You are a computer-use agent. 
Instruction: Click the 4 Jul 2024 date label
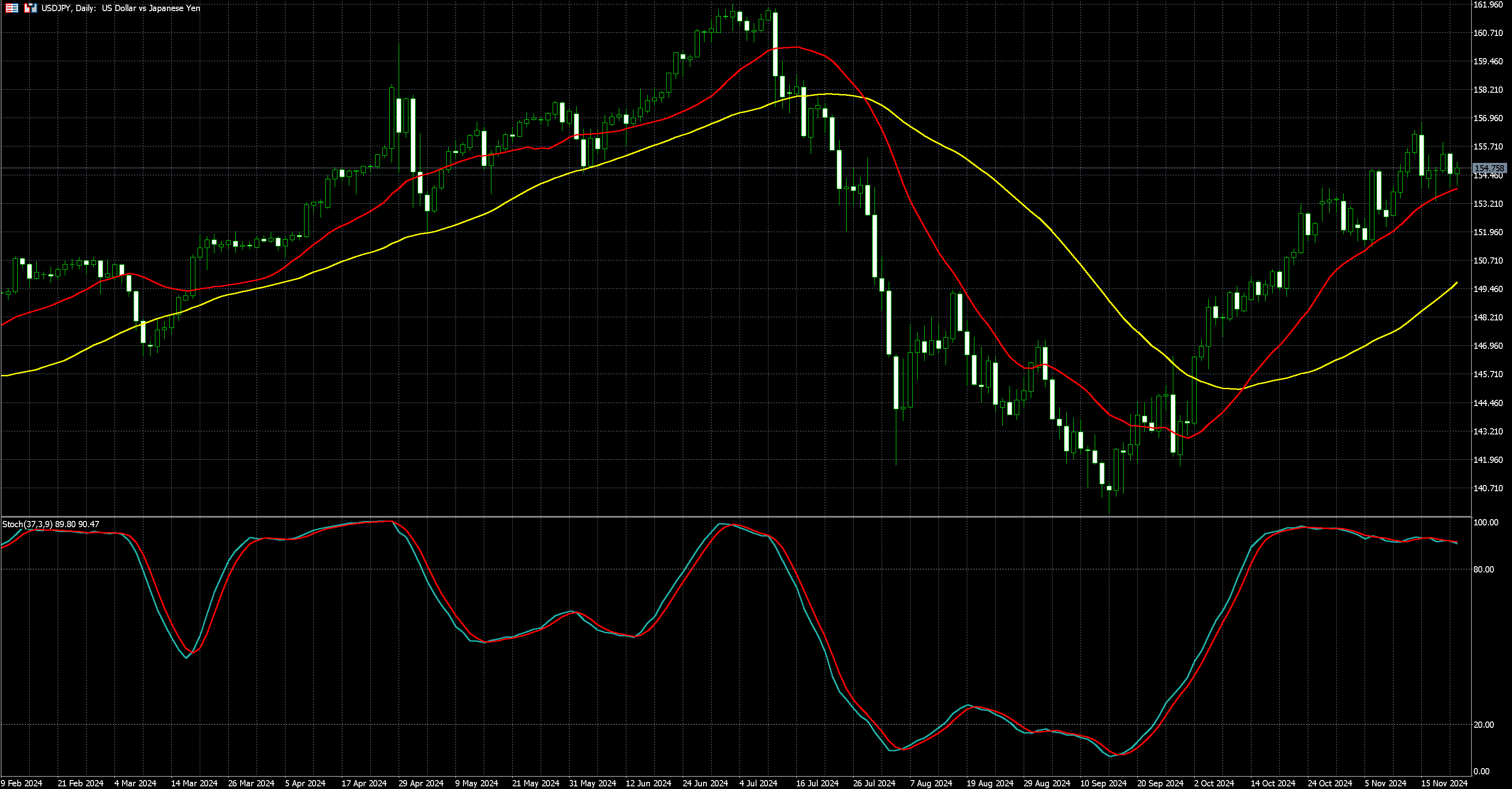click(758, 783)
